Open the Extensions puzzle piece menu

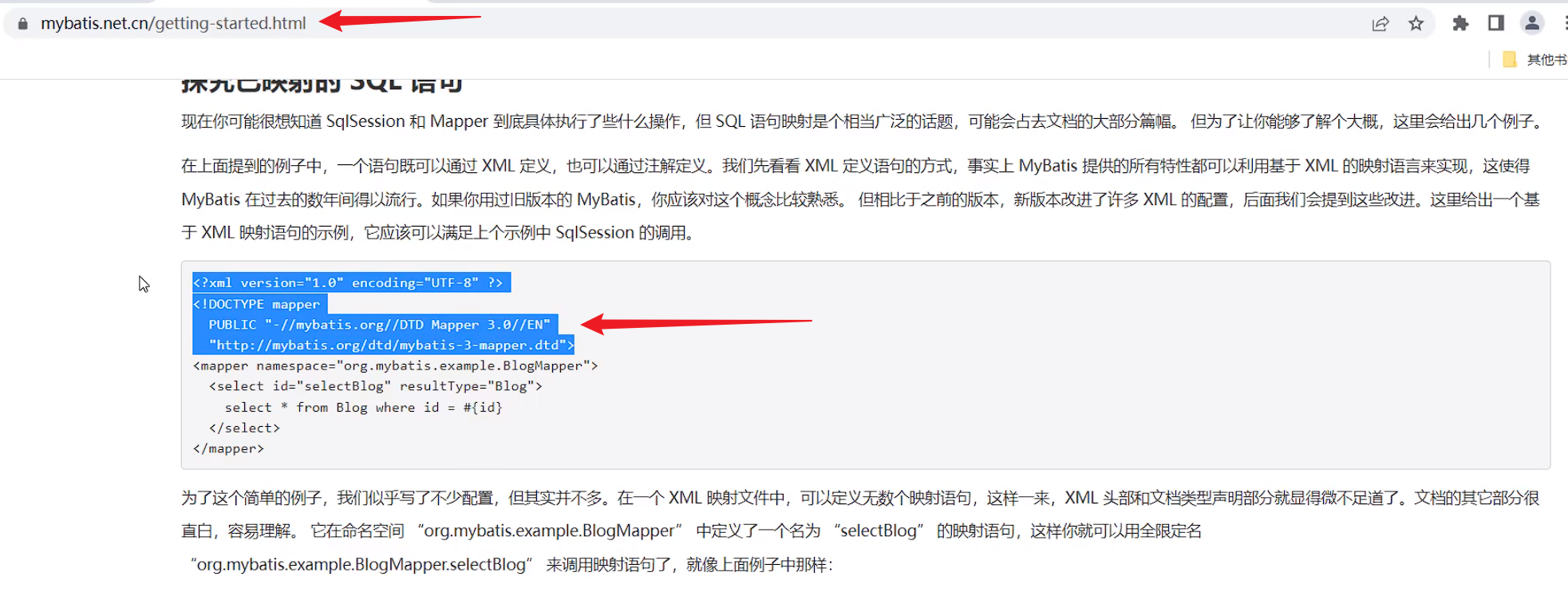coord(1460,24)
